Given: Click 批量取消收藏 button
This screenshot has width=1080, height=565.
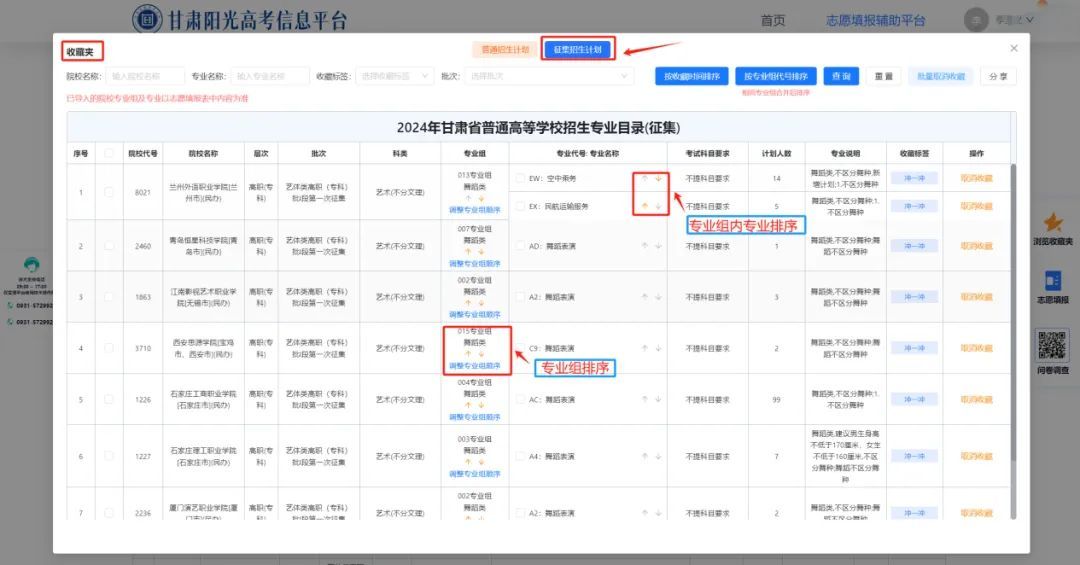Looking at the screenshot, I should click(941, 76).
